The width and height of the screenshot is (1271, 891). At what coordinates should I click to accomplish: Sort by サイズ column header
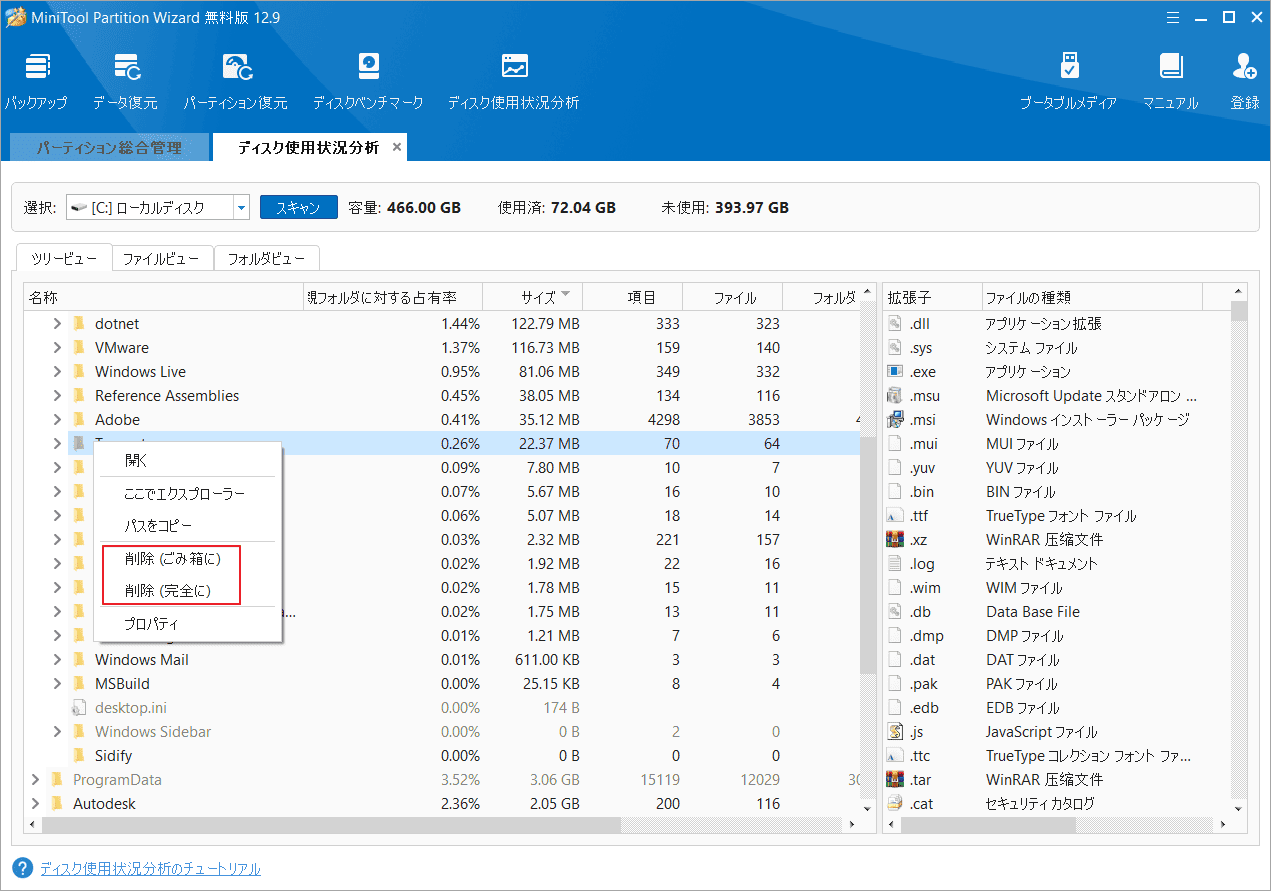click(532, 297)
